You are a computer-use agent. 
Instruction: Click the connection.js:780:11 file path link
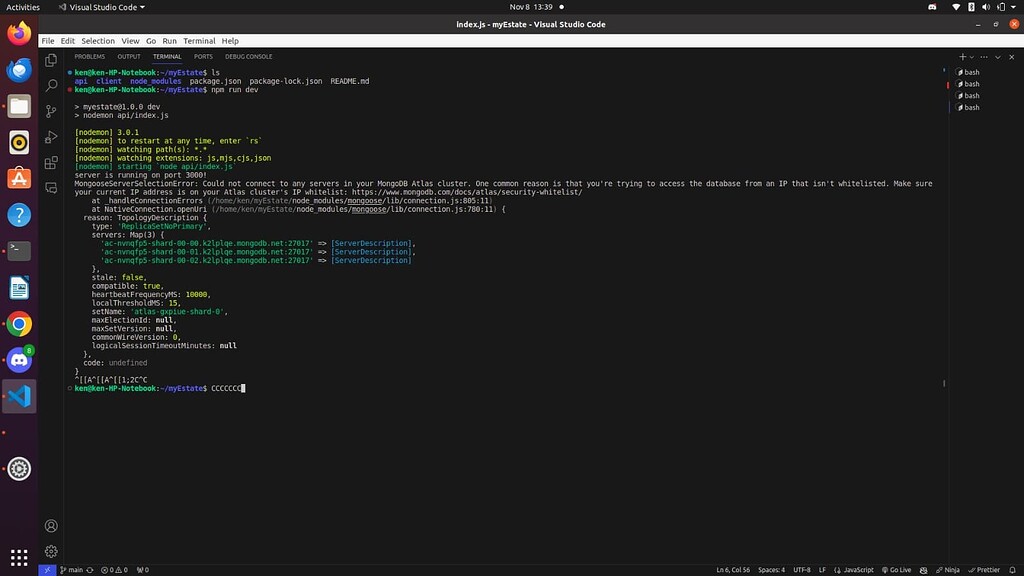tap(354, 210)
